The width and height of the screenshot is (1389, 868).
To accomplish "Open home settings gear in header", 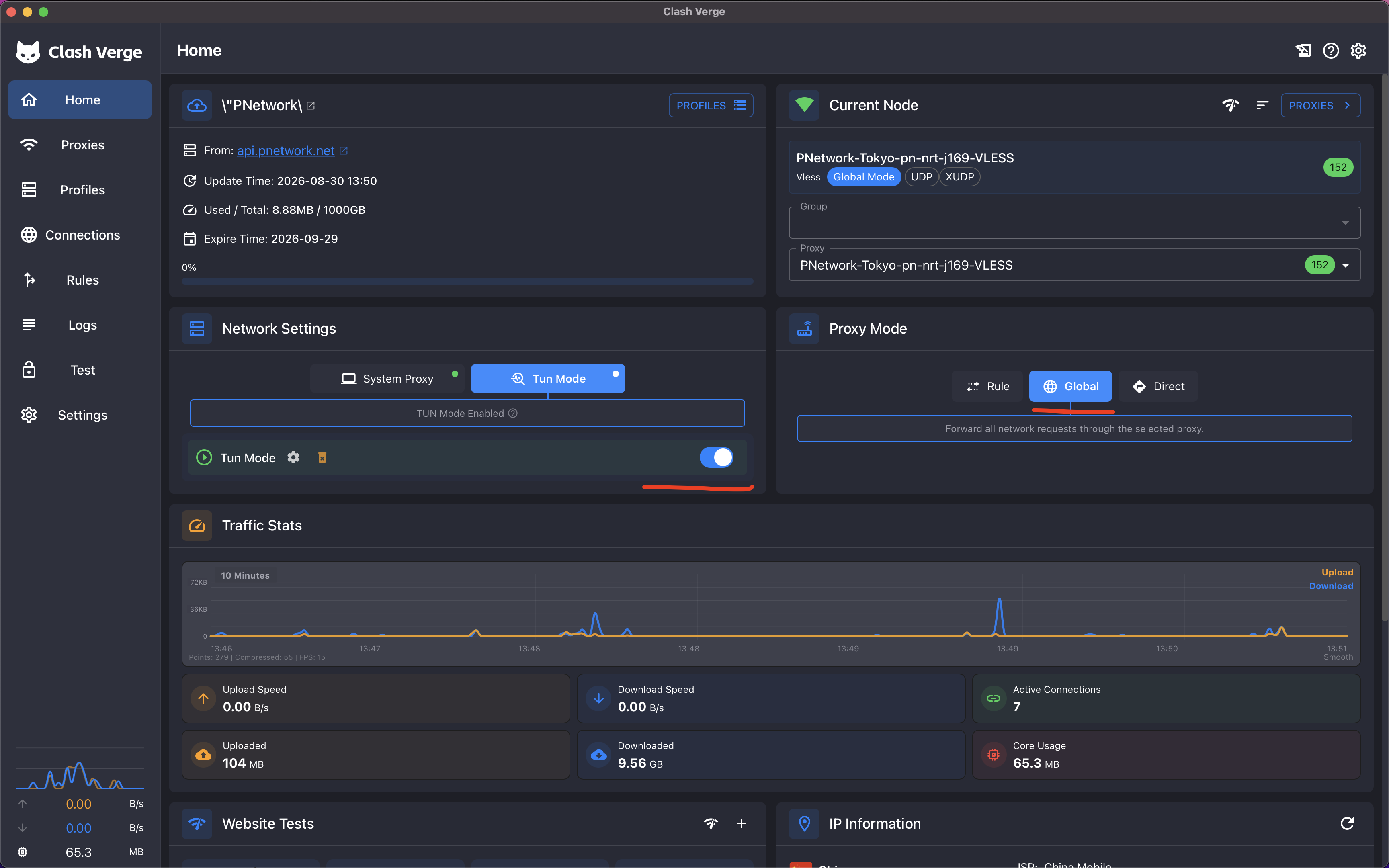I will click(x=1358, y=51).
